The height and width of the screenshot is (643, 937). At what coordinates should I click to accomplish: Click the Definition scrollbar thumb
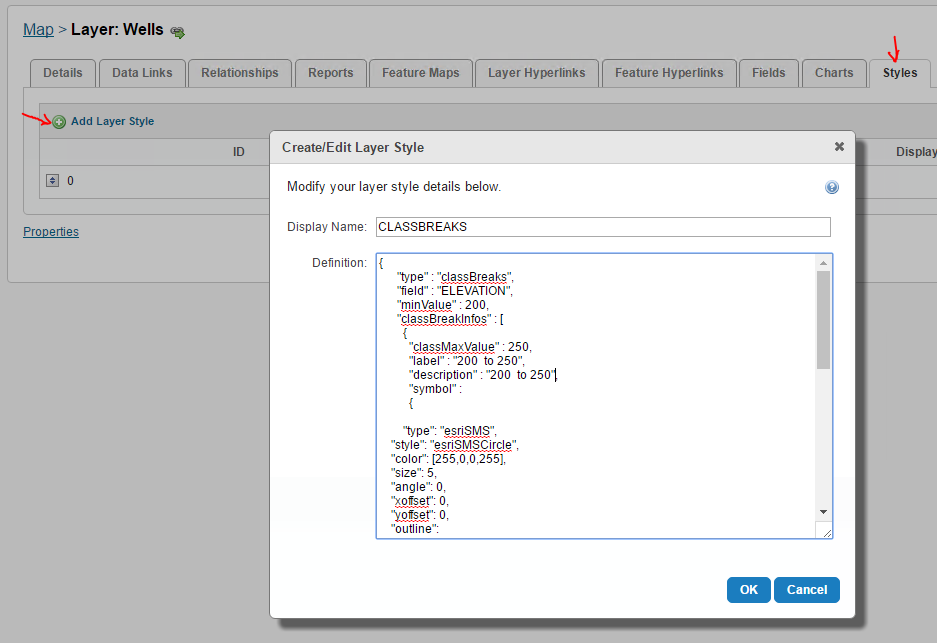823,320
